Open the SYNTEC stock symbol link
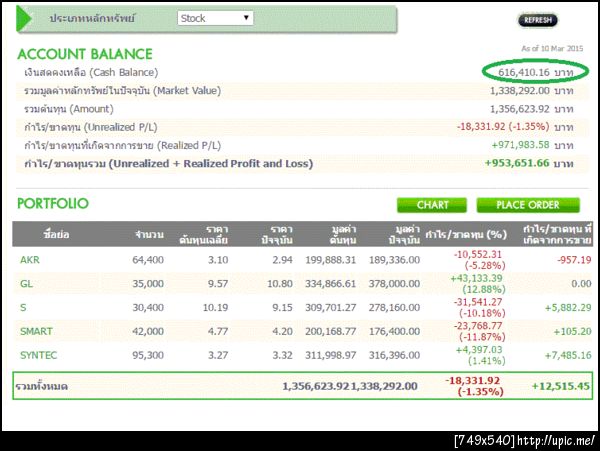The image size is (600, 451). coord(38,355)
